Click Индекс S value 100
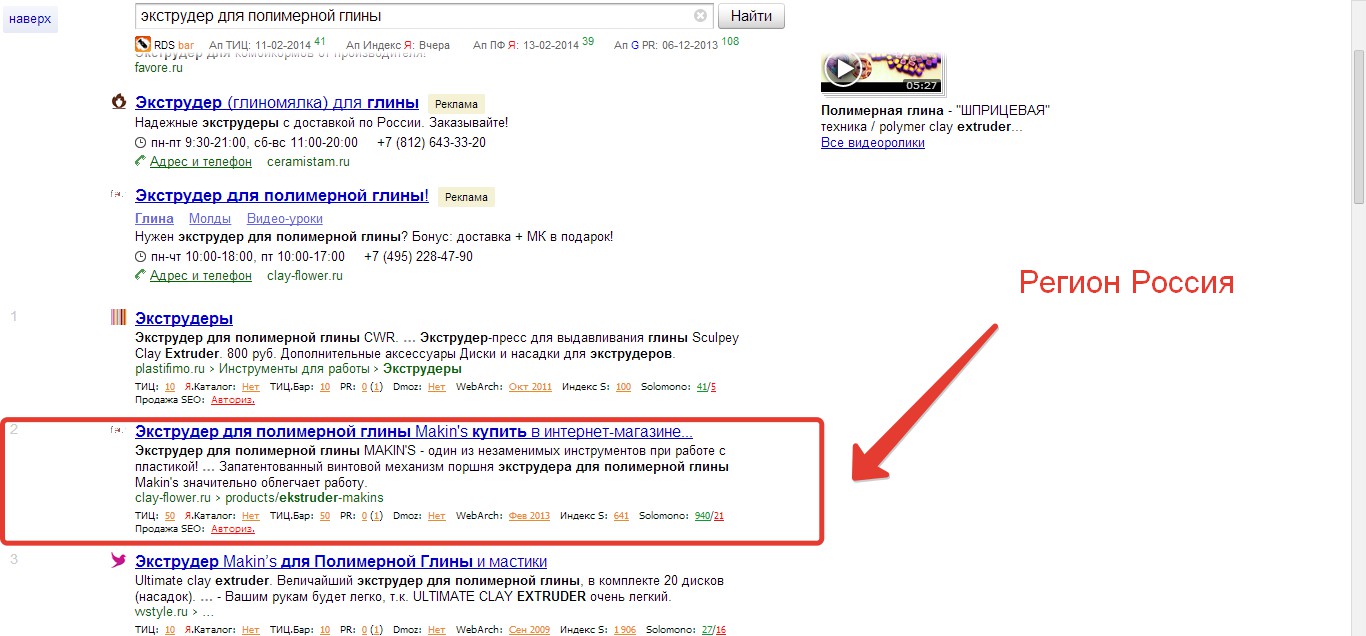The width and height of the screenshot is (1366, 636). (x=623, y=387)
